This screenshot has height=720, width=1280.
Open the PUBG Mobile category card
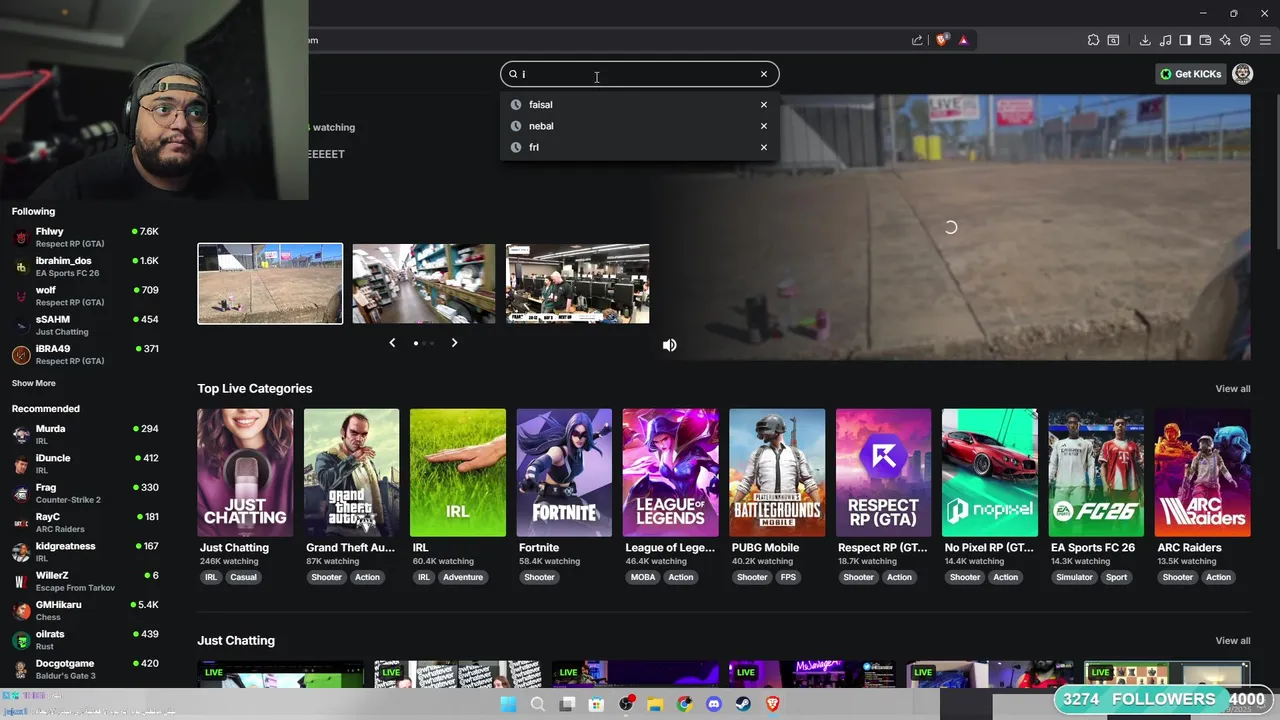coord(777,473)
